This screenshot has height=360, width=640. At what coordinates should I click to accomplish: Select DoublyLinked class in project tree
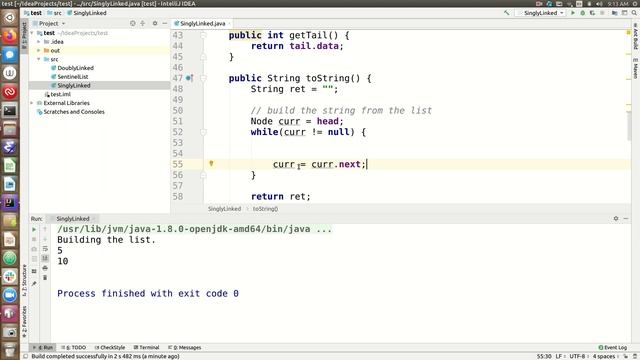[x=73, y=68]
